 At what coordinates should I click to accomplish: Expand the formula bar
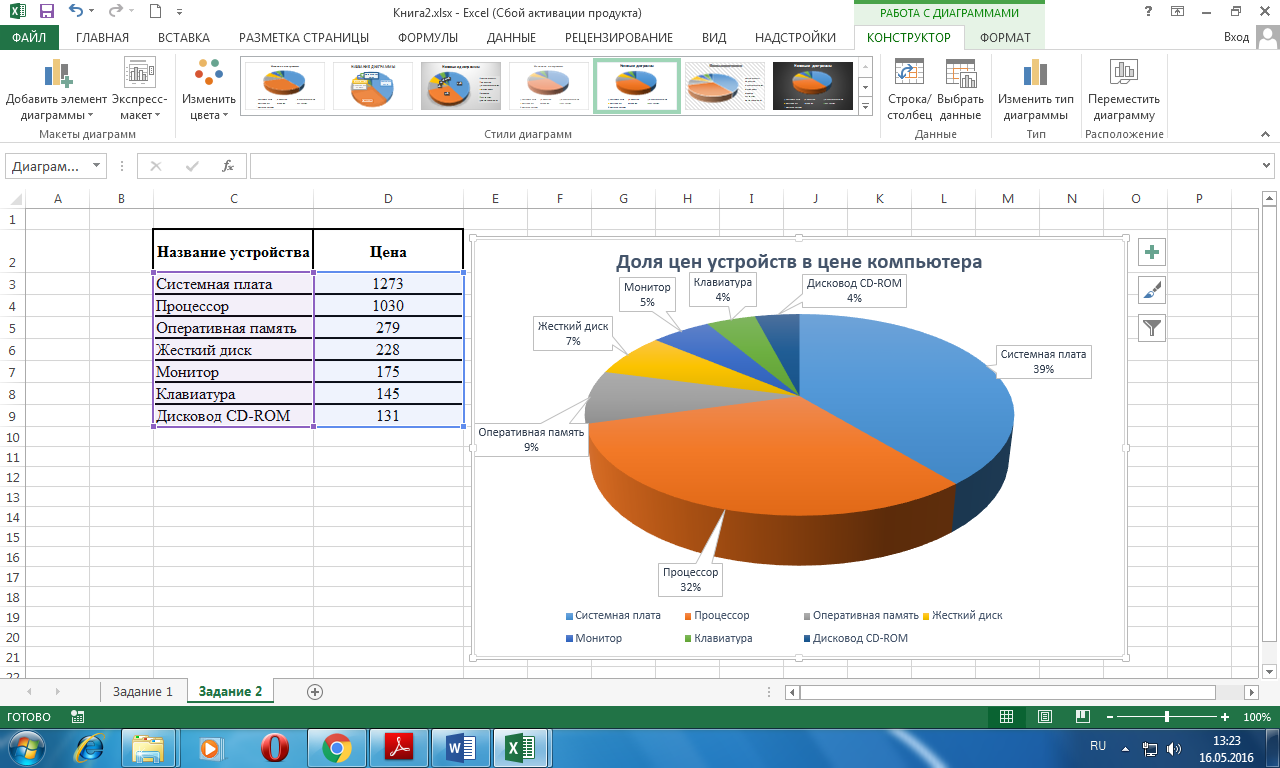[1268, 166]
